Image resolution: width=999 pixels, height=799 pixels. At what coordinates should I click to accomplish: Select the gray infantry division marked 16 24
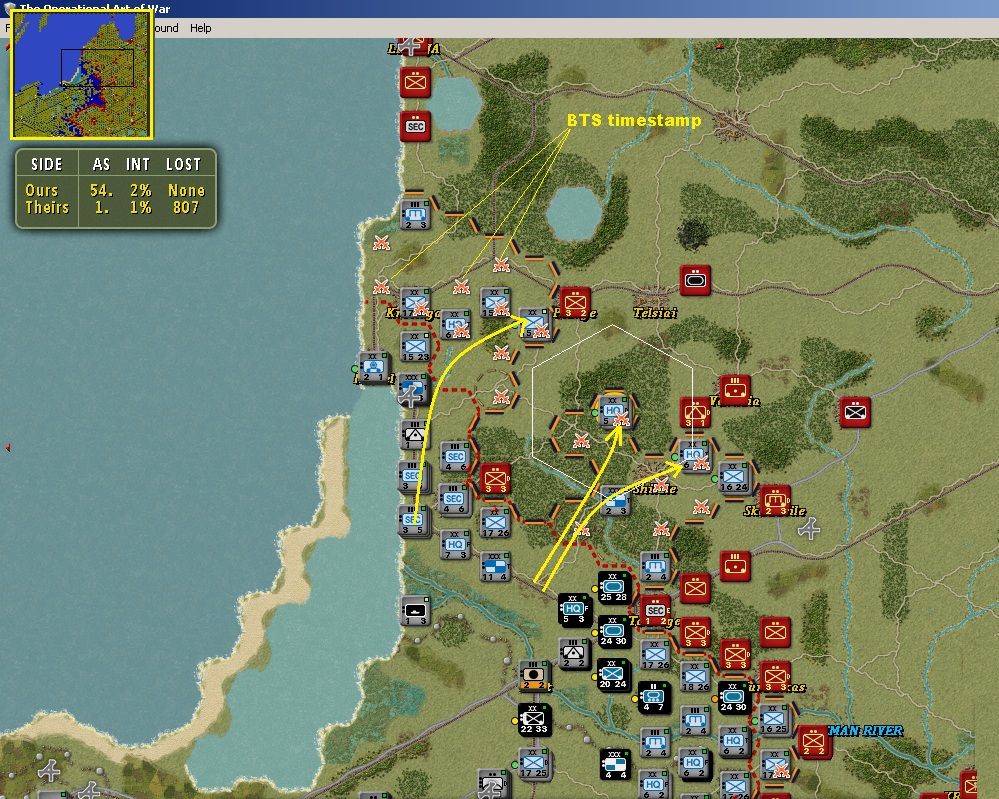(x=734, y=478)
